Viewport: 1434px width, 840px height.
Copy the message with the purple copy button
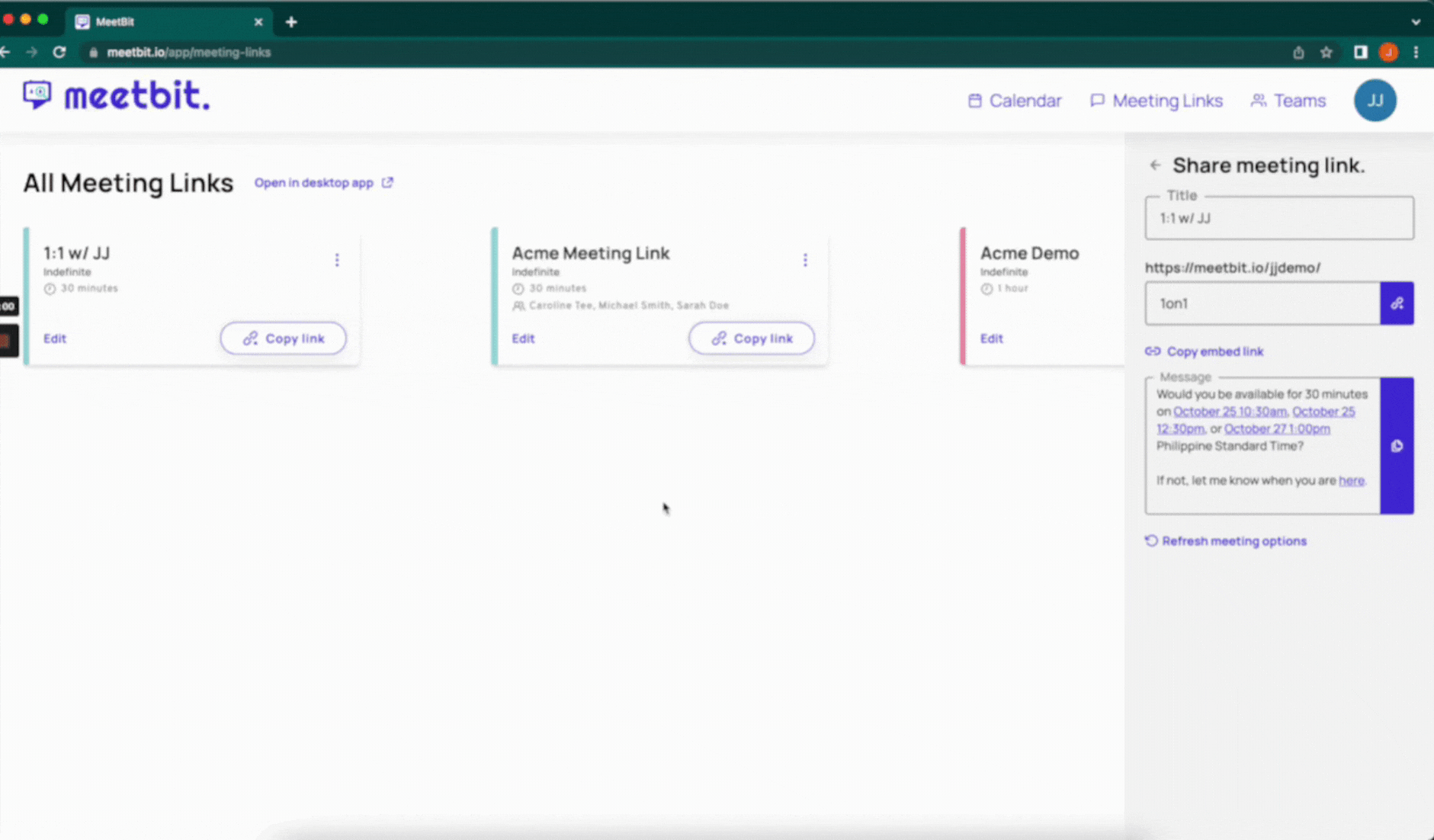coord(1397,446)
